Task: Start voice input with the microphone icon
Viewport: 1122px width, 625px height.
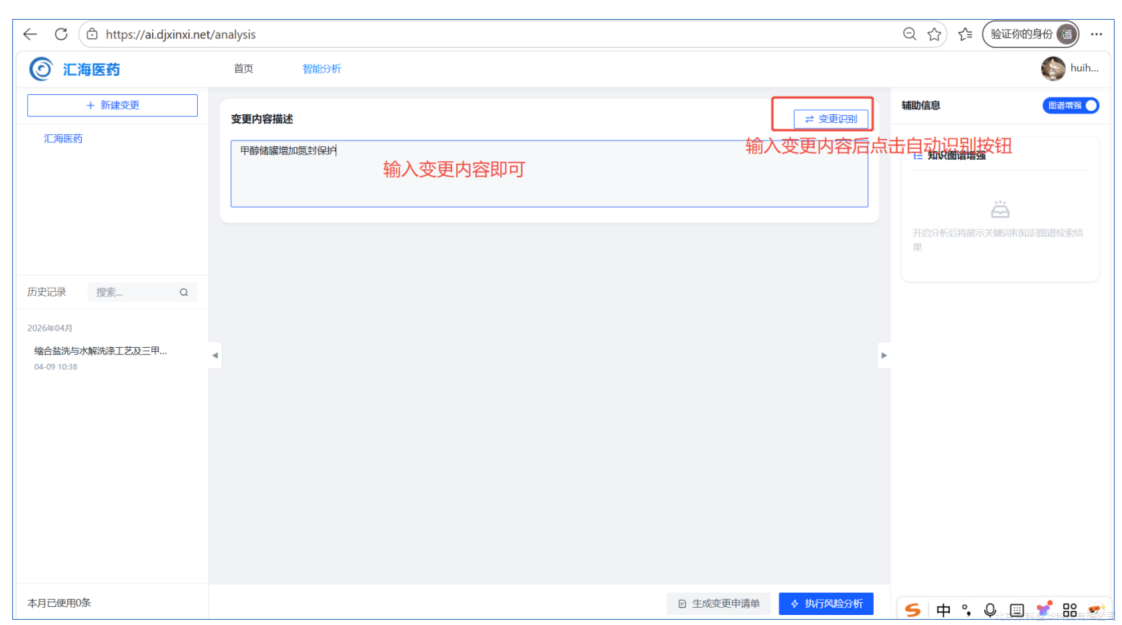Action: pyautogui.click(x=990, y=610)
